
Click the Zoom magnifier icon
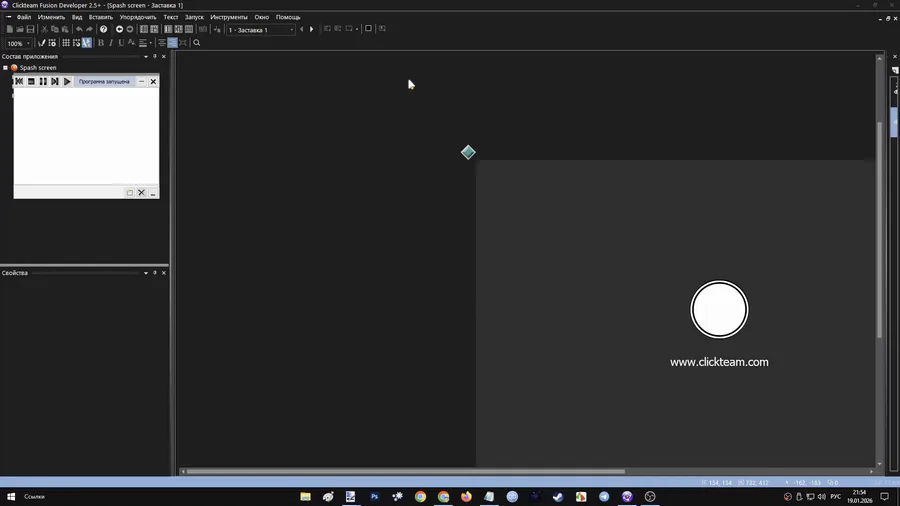pyautogui.click(x=197, y=43)
